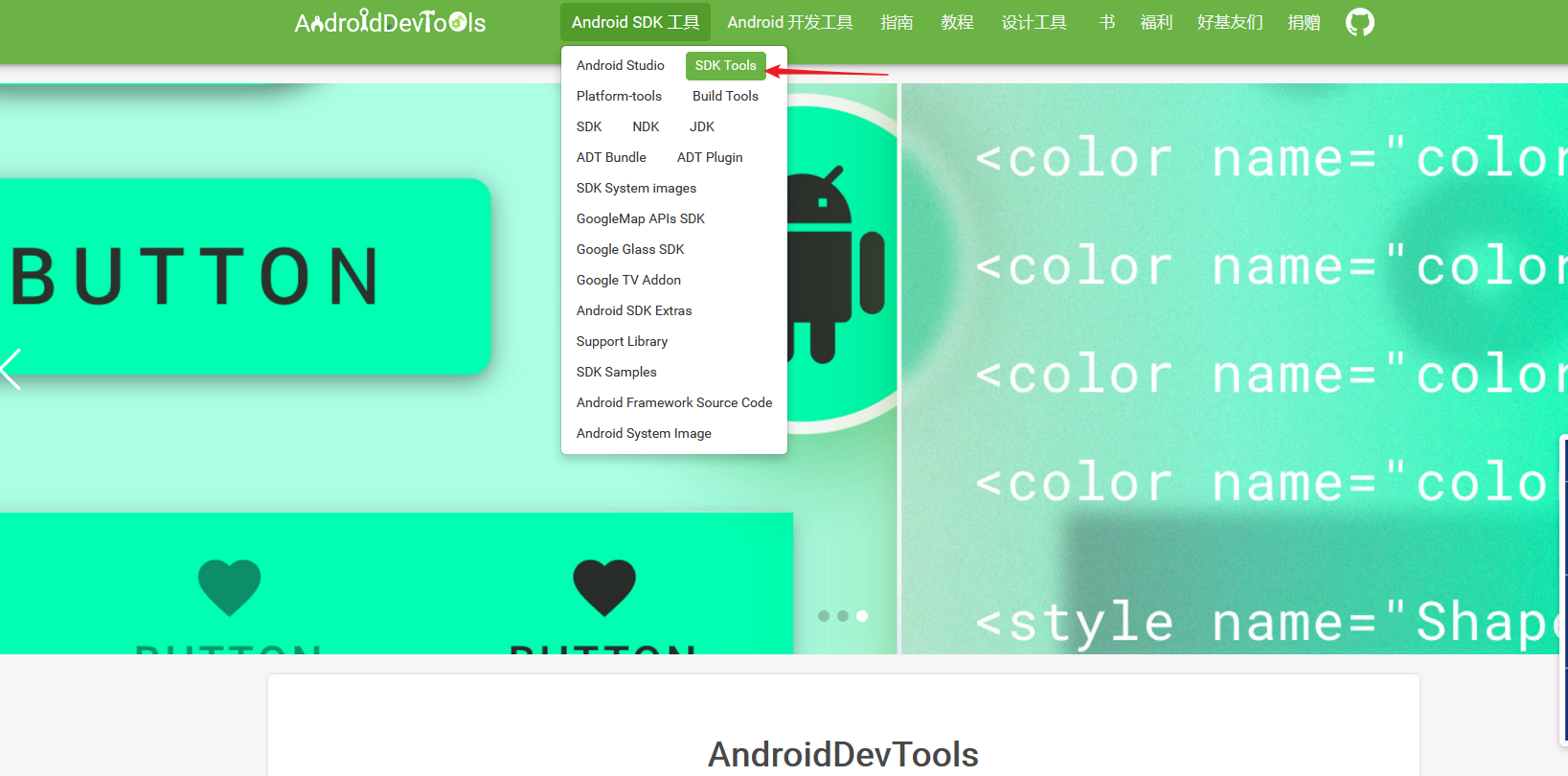
Task: Open Support Library entry
Action: click(x=622, y=341)
